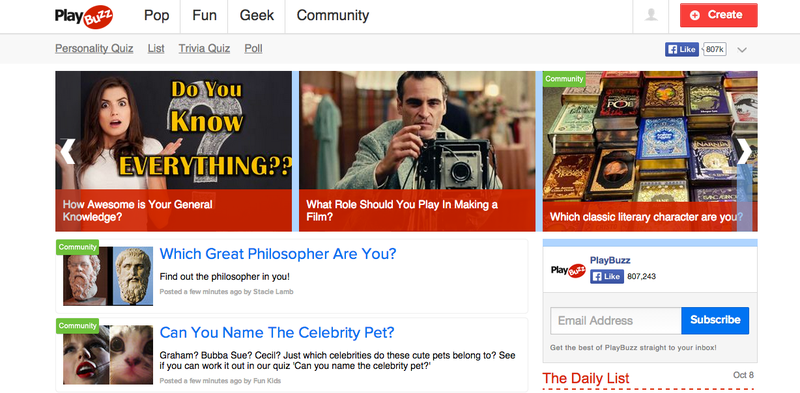The width and height of the screenshot is (800, 393).
Task: Open the user profile icon
Action: click(651, 15)
